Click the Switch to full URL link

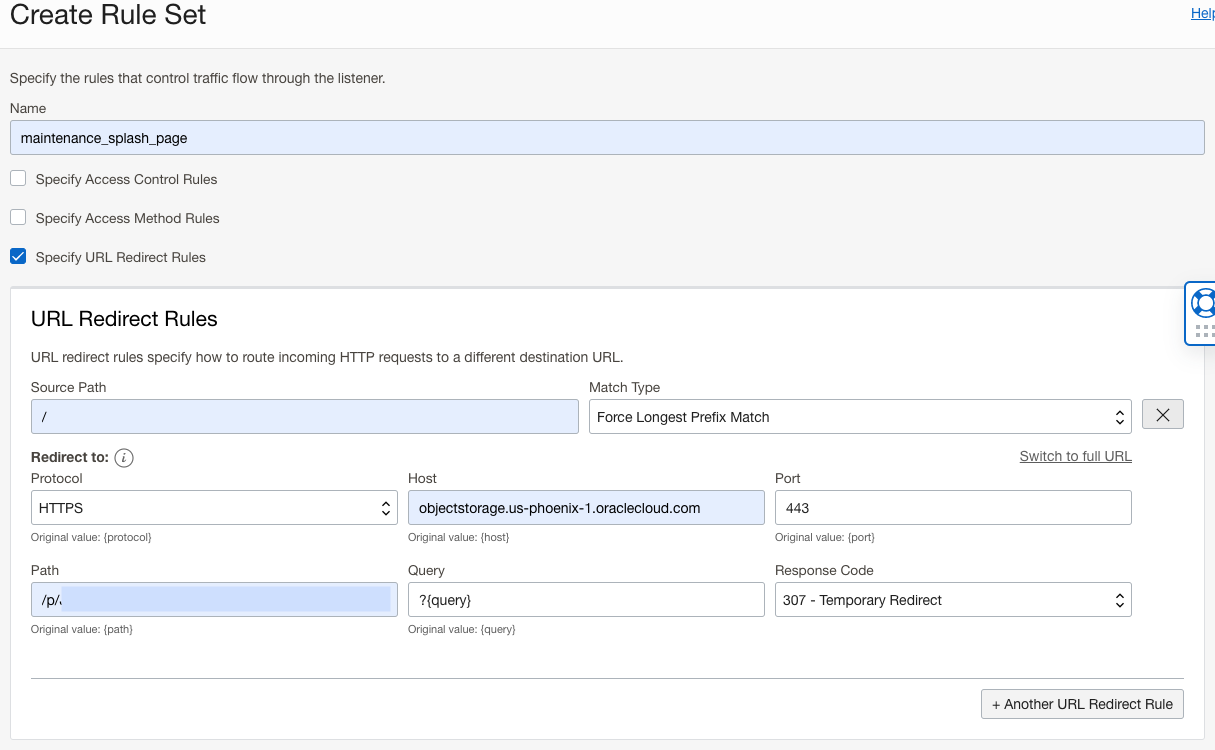pyautogui.click(x=1075, y=456)
